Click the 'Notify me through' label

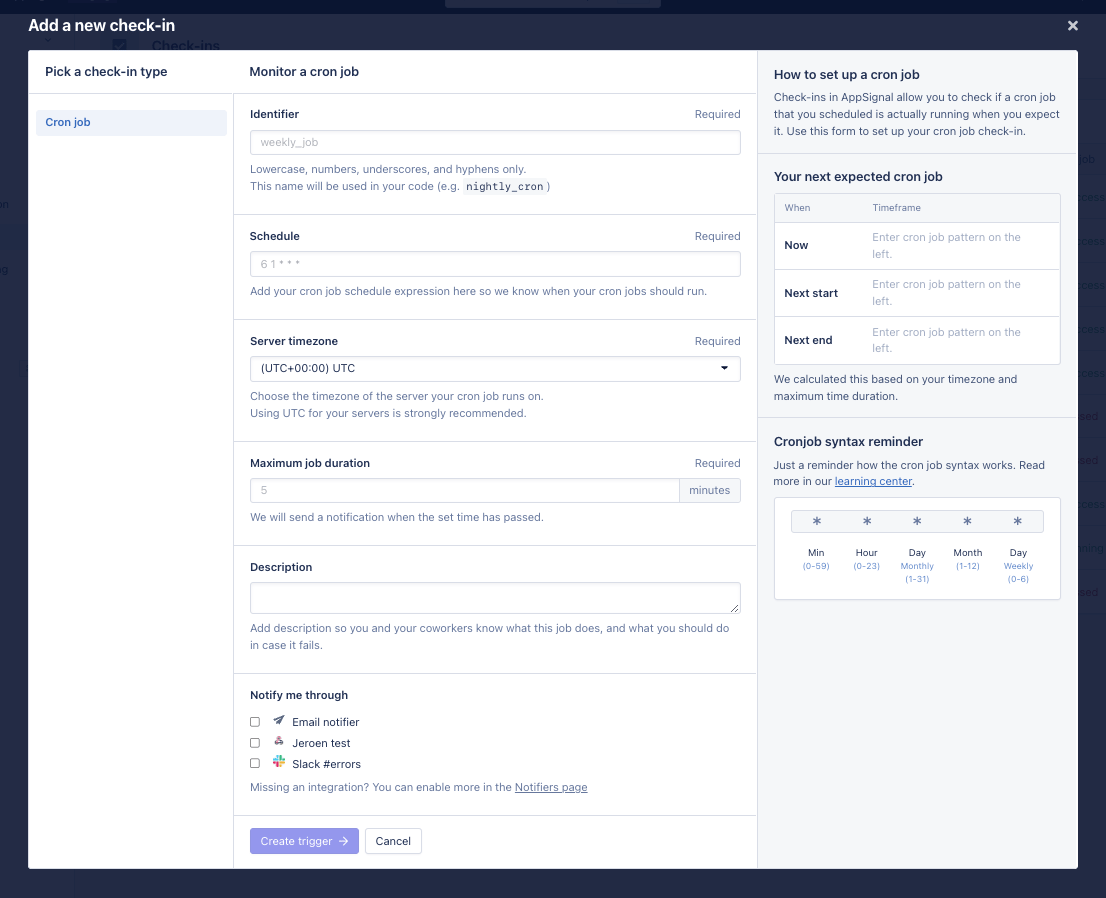tap(299, 696)
